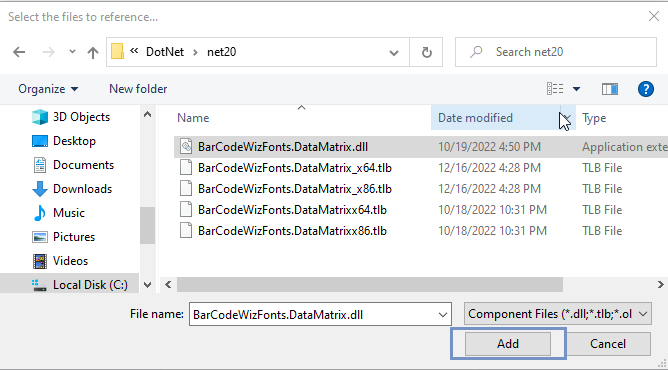
Task: Click the Add button
Action: (508, 344)
